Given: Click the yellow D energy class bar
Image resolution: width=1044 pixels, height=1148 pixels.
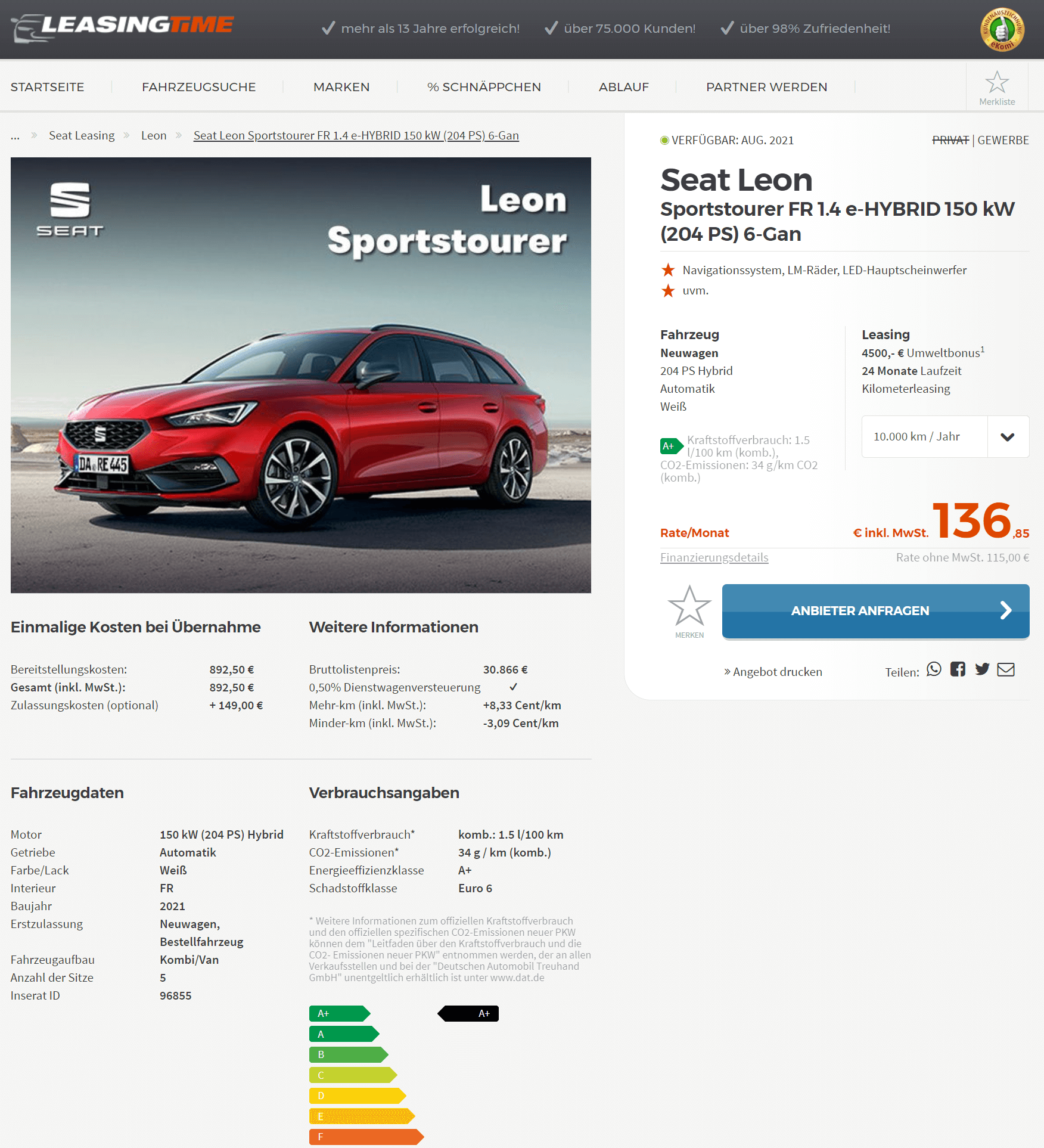Looking at the screenshot, I should [x=358, y=1096].
